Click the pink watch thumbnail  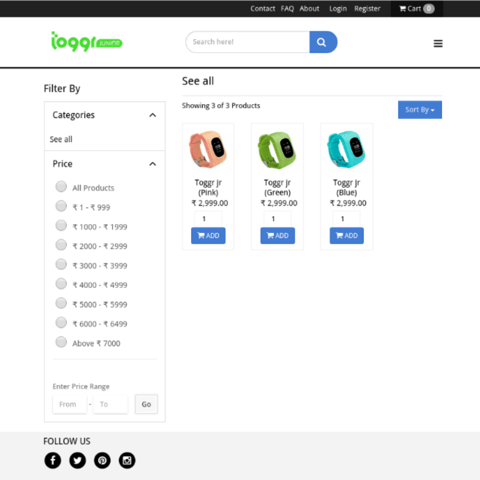(208, 149)
